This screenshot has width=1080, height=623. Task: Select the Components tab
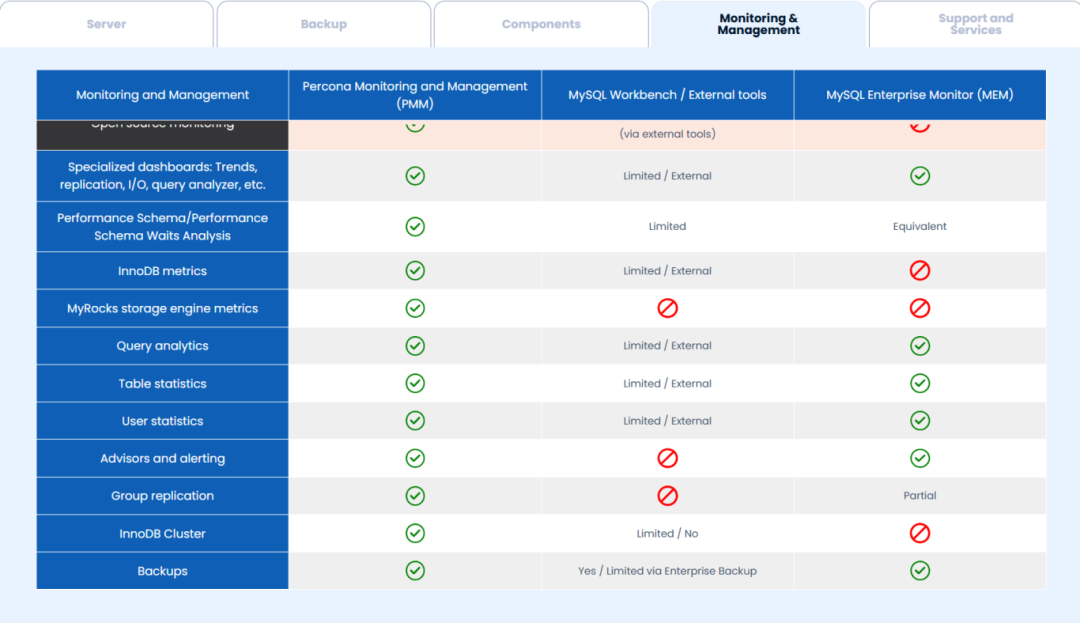[541, 24]
